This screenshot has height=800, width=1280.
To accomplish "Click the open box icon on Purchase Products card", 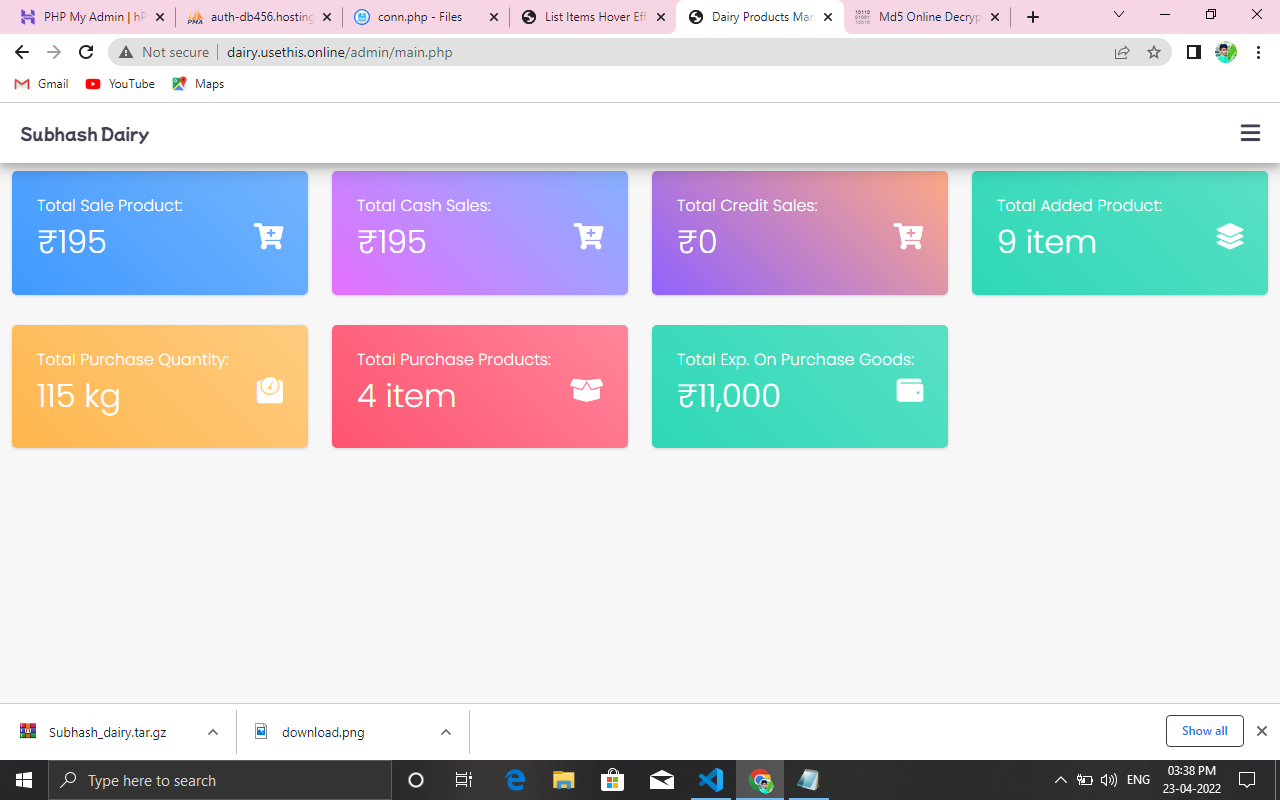I will pos(587,390).
